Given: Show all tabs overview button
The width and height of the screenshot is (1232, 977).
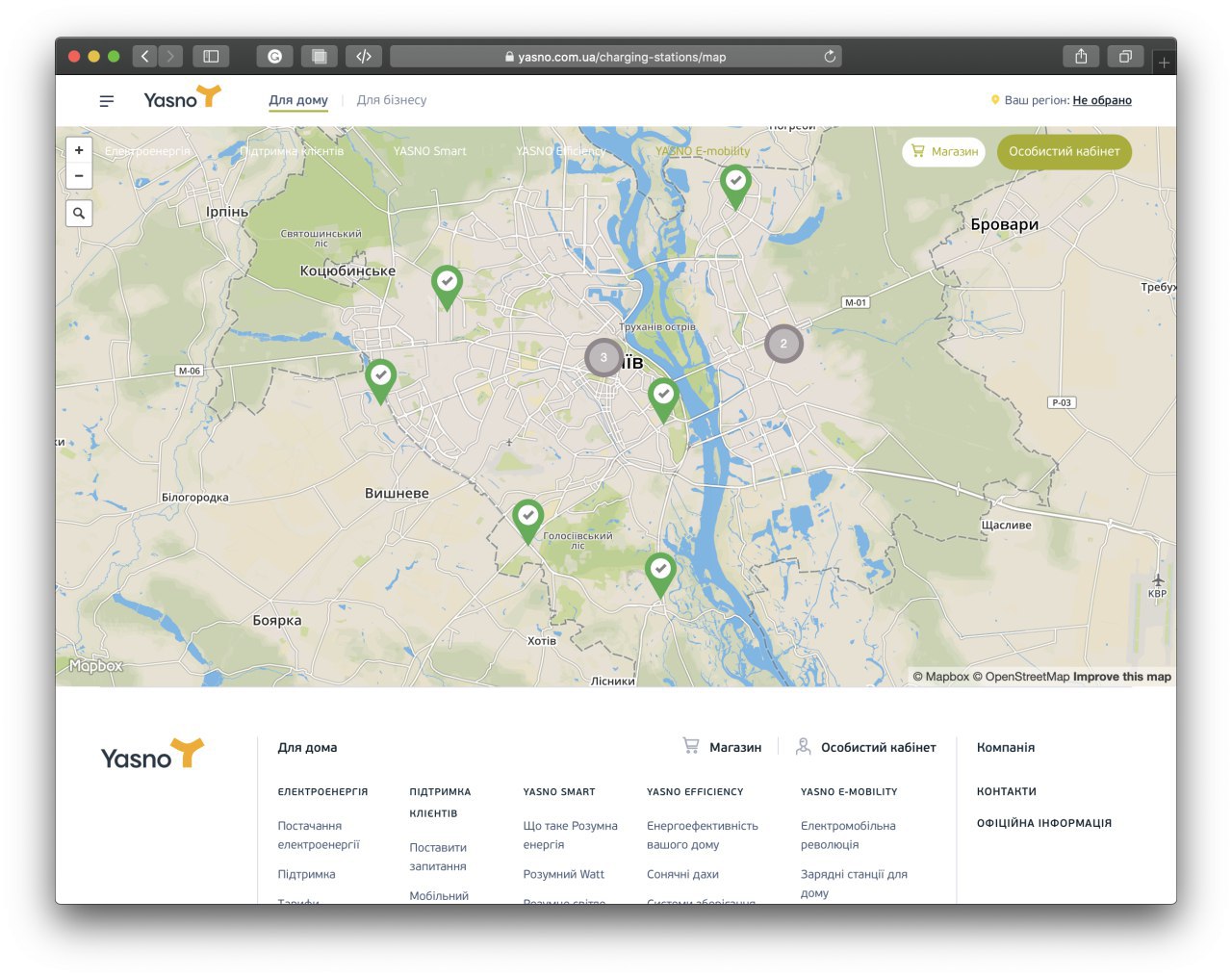Looking at the screenshot, I should [x=1124, y=57].
